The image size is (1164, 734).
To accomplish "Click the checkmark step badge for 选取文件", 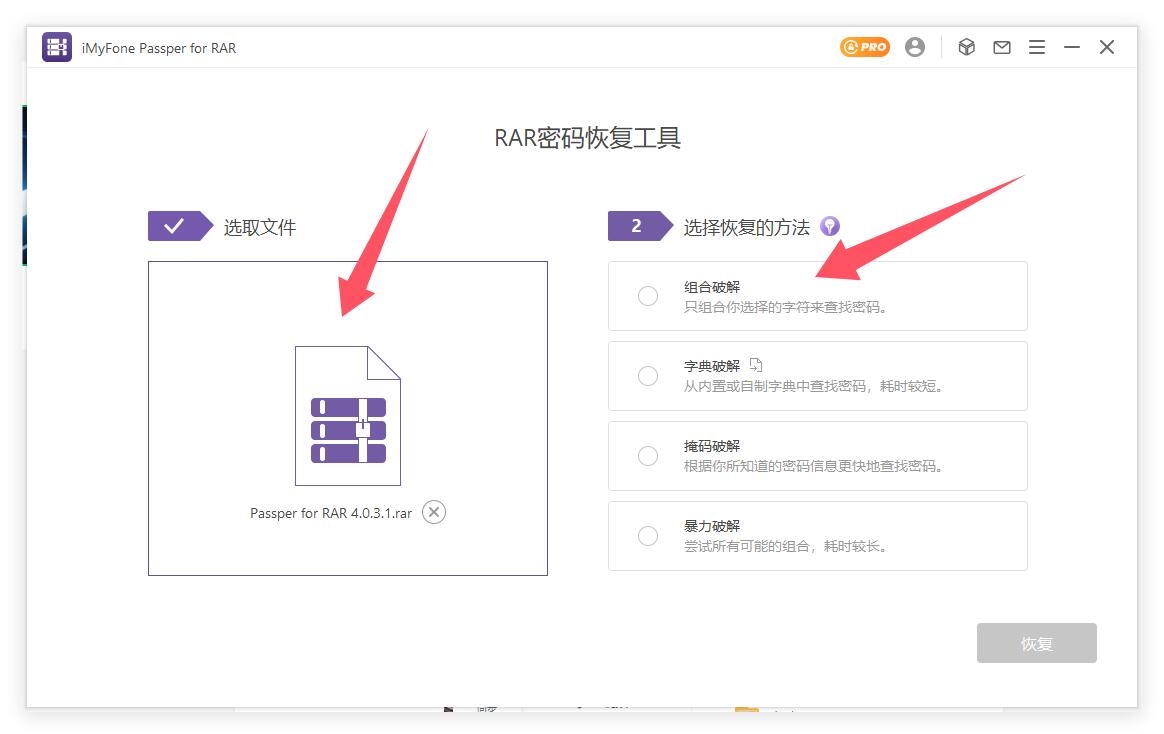I will (180, 226).
